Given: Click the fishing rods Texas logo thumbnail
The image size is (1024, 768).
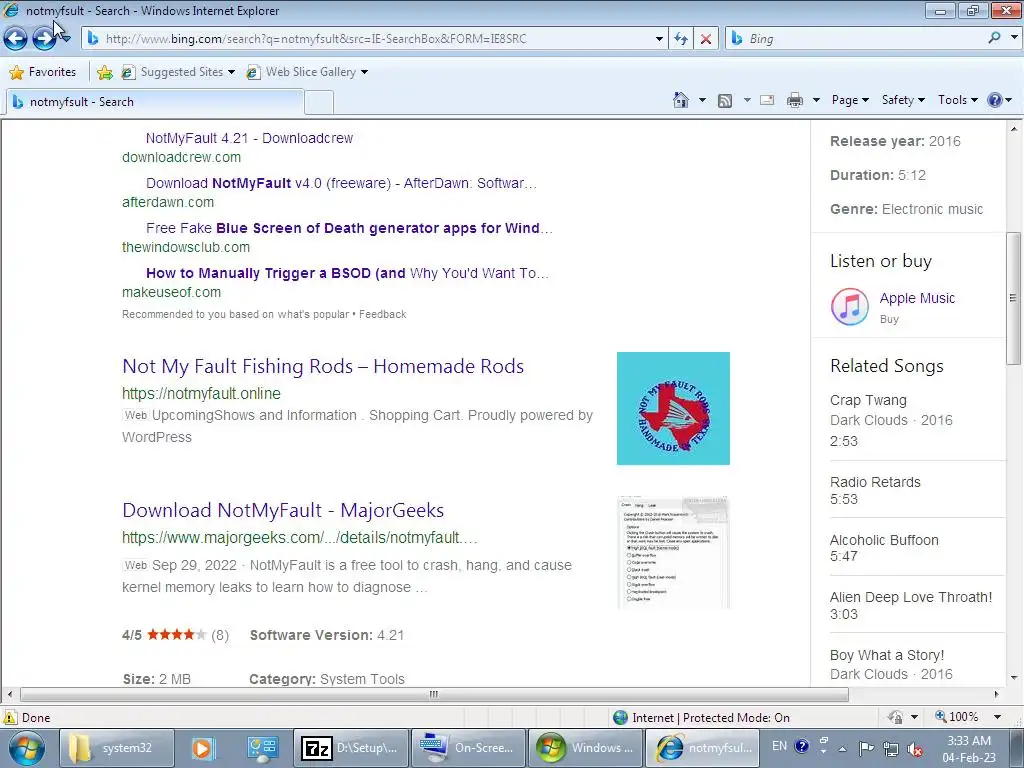Looking at the screenshot, I should coord(673,409).
